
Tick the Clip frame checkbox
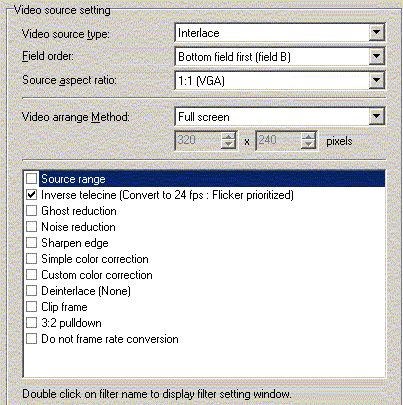(31, 307)
